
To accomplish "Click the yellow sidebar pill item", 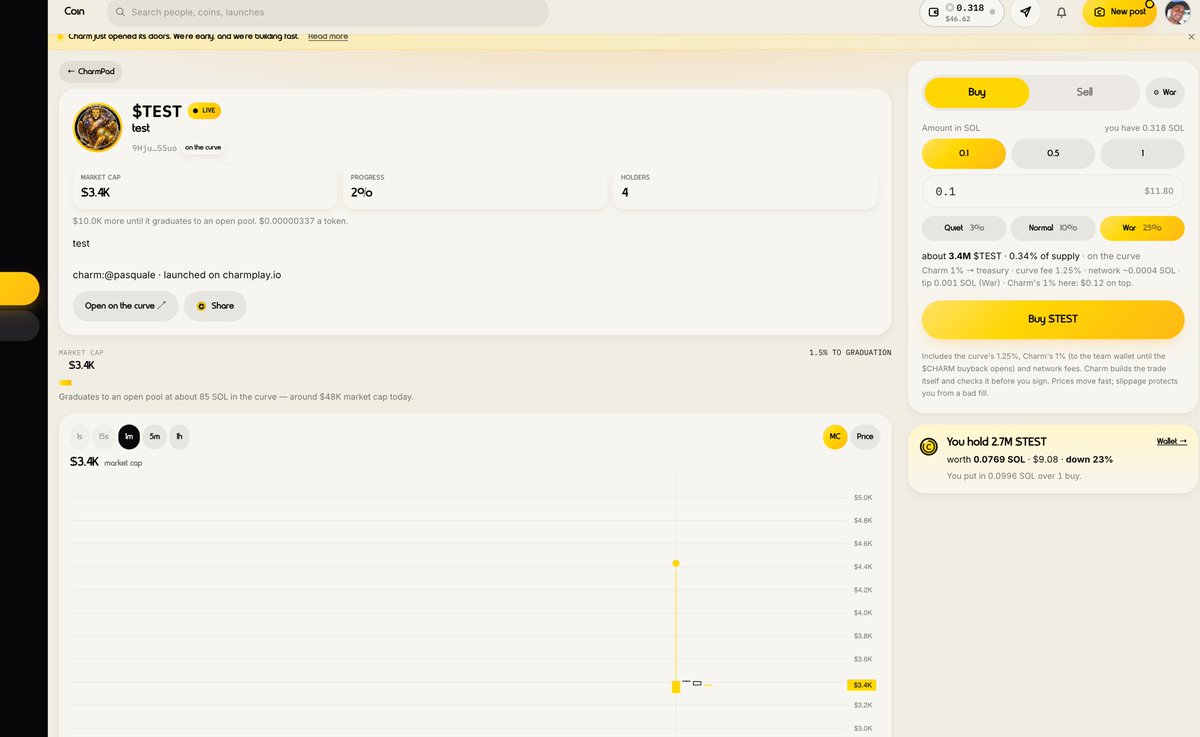I will point(20,289).
